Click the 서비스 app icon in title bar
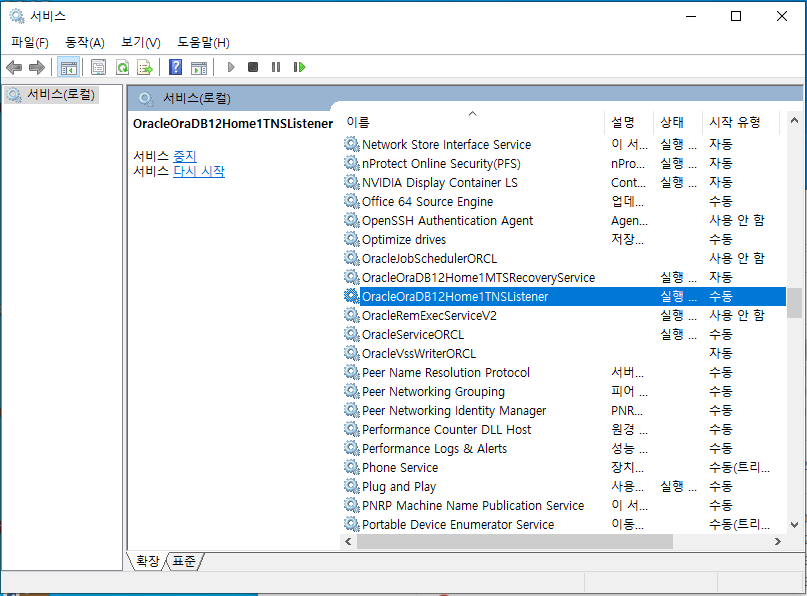807x596 pixels. tap(17, 16)
